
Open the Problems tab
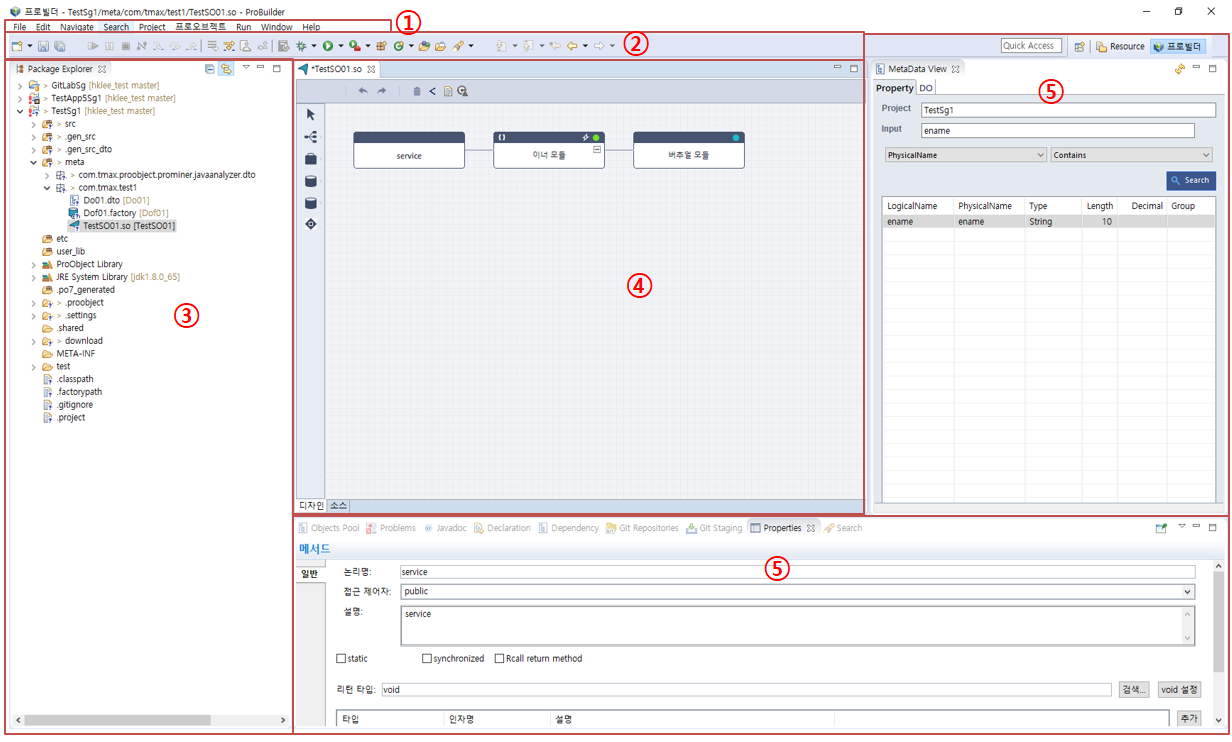click(x=391, y=528)
